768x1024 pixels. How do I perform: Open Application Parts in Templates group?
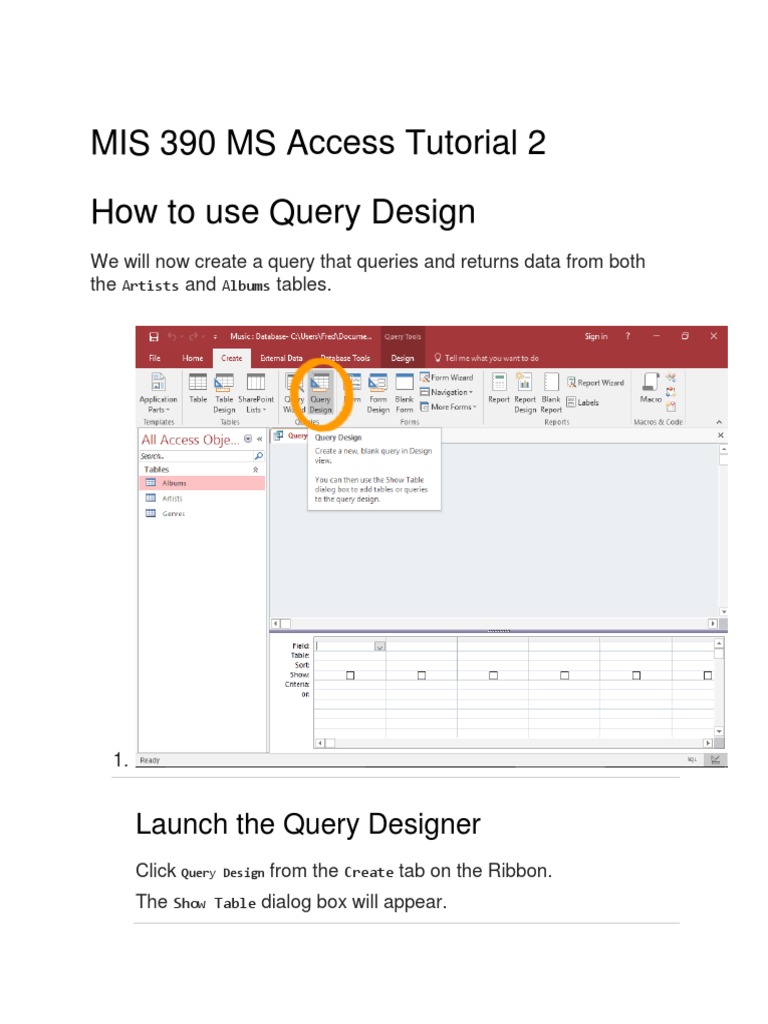coord(158,392)
